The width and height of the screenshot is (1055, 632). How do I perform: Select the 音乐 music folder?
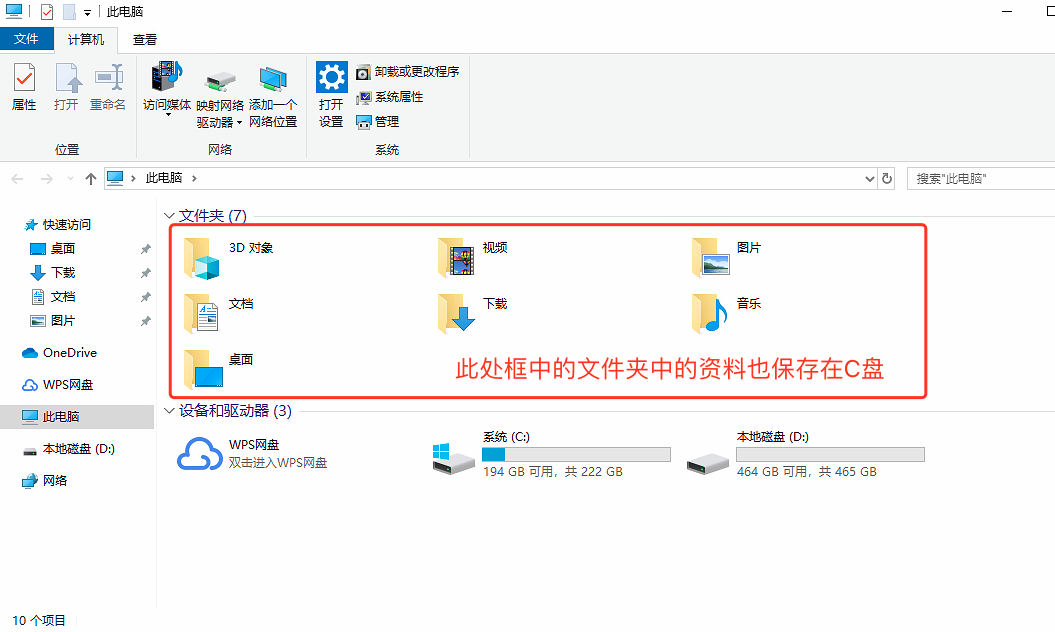point(727,313)
